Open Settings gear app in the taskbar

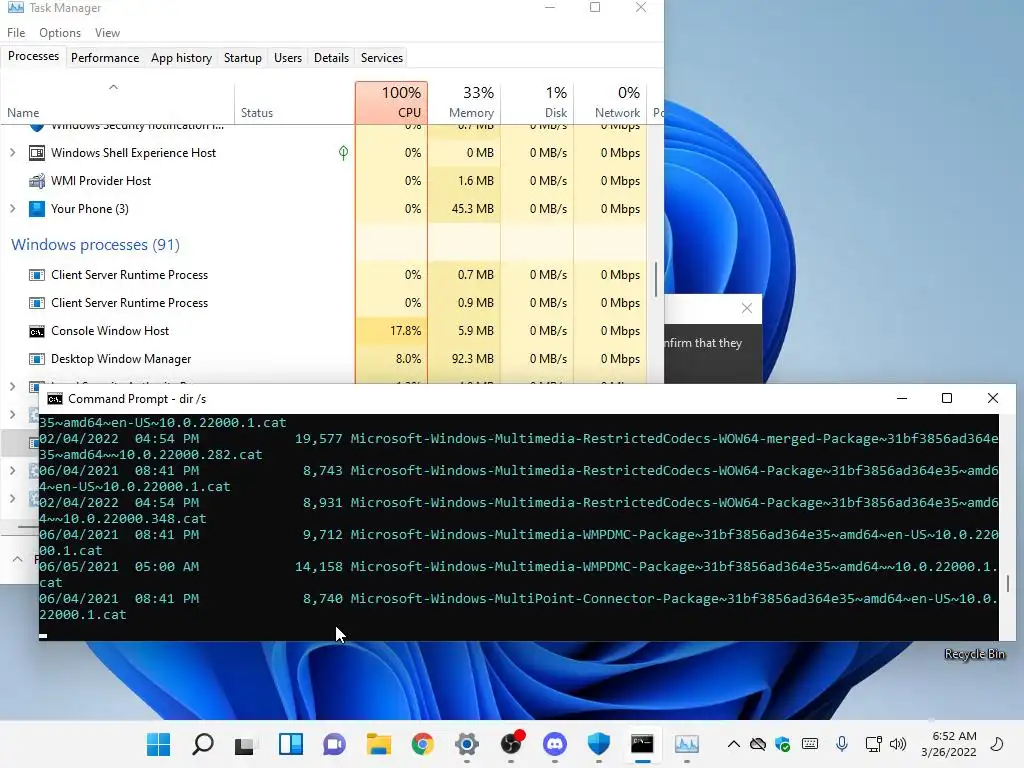[x=467, y=744]
